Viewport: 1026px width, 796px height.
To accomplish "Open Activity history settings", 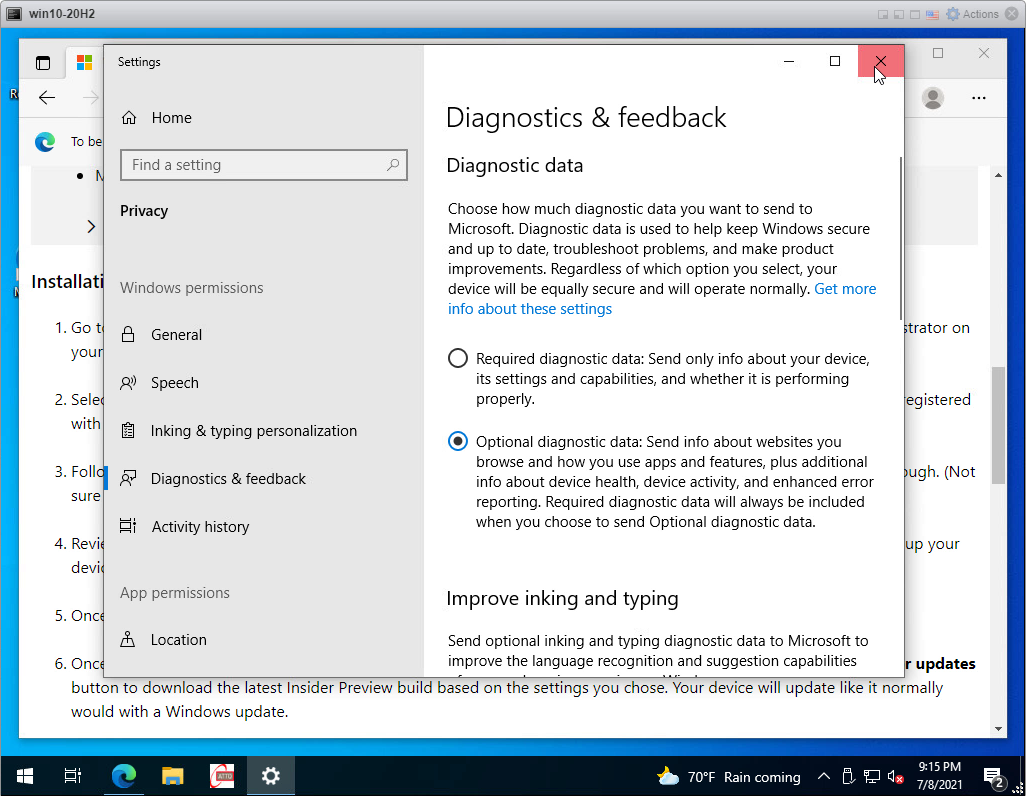I will click(185, 527).
